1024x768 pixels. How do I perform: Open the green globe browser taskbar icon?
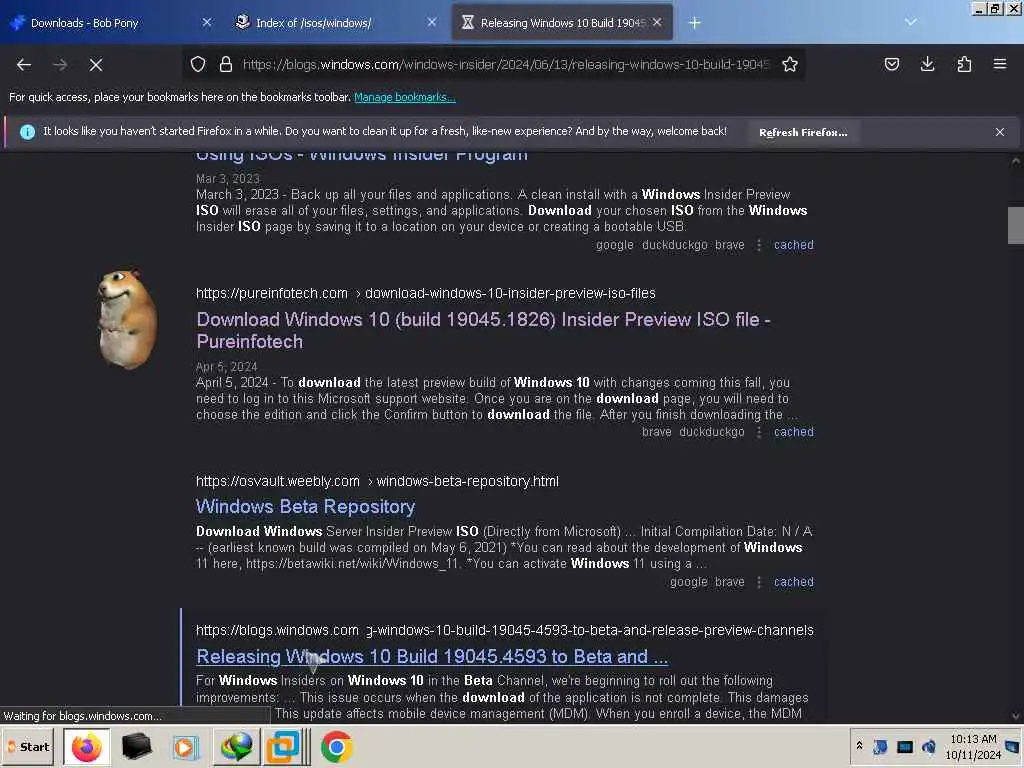click(236, 747)
